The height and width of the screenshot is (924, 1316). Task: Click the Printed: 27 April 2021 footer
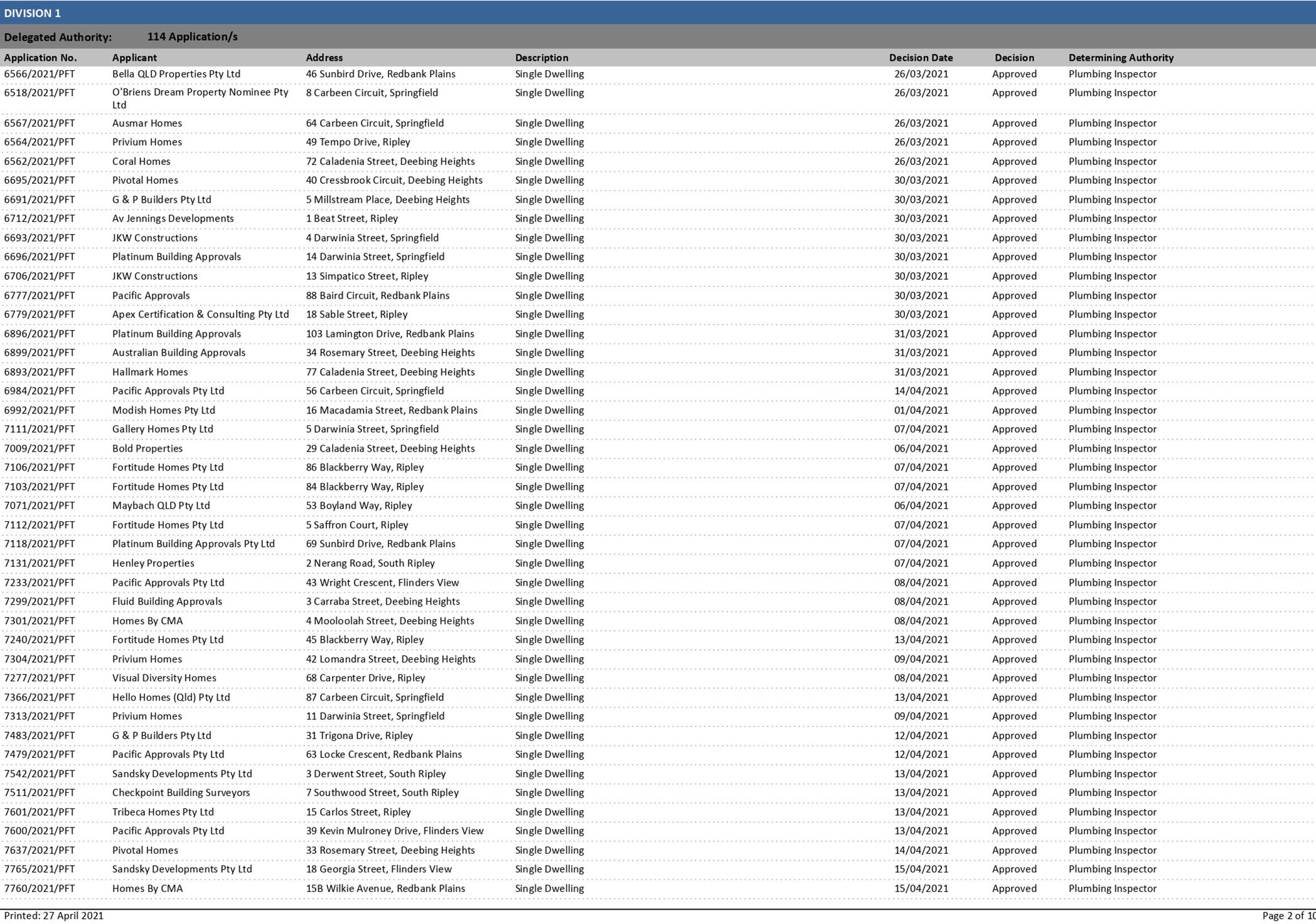pos(52,915)
